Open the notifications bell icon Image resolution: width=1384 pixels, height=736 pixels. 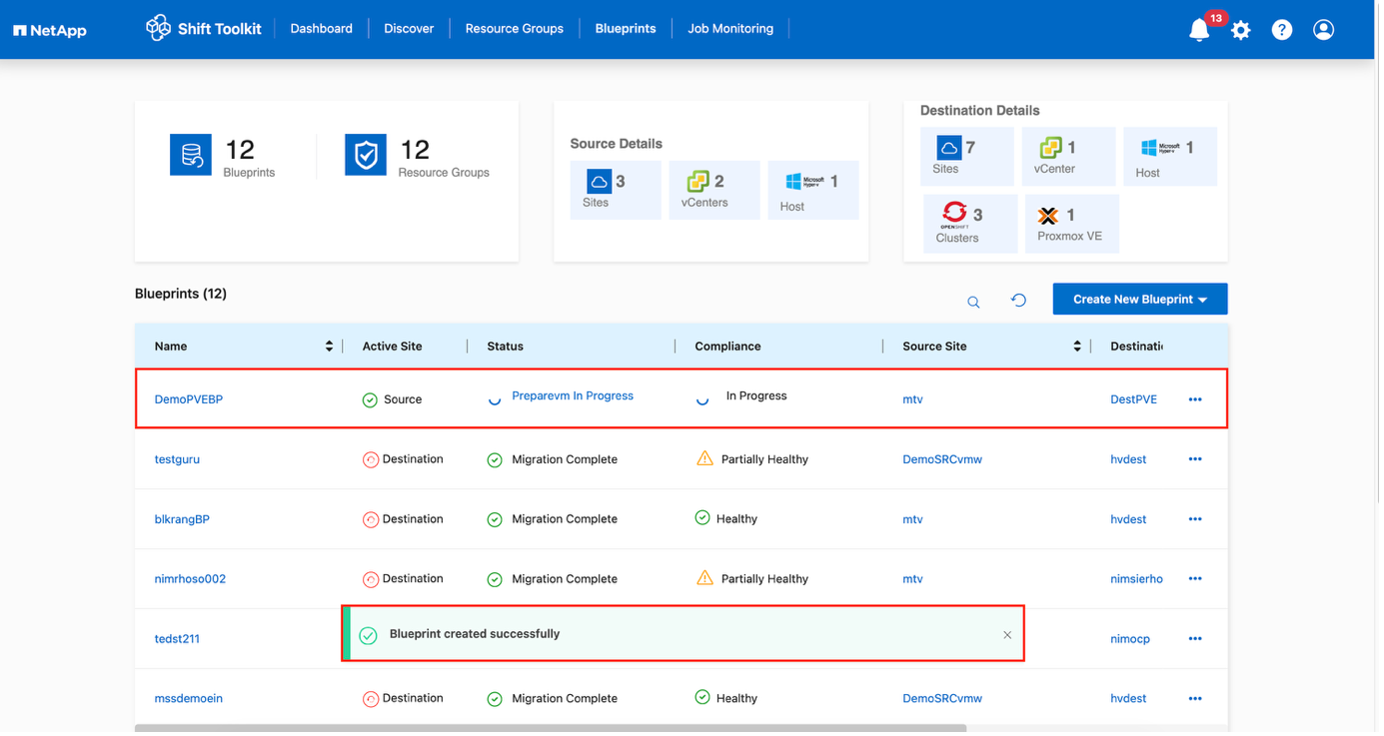coord(1199,30)
